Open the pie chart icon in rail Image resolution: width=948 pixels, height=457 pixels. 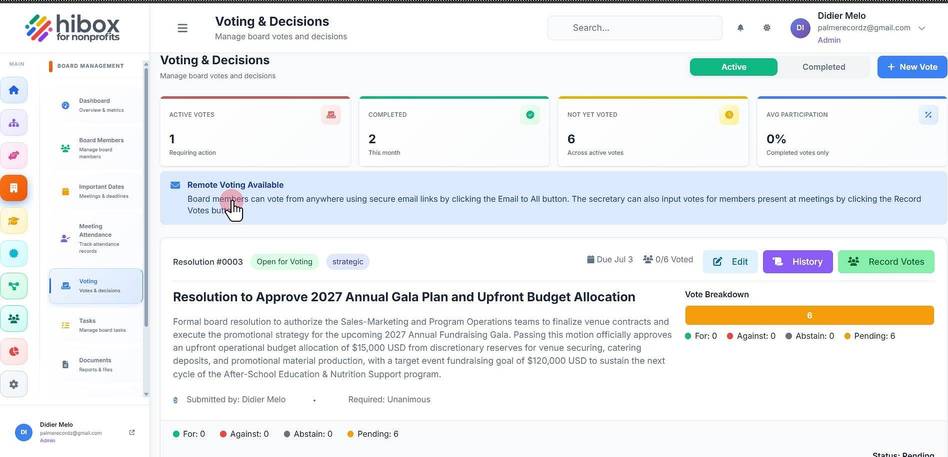click(x=14, y=351)
